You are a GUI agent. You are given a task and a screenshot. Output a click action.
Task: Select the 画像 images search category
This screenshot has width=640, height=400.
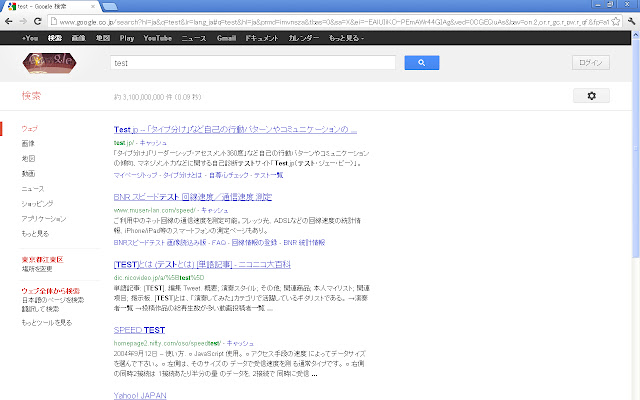pos(28,144)
